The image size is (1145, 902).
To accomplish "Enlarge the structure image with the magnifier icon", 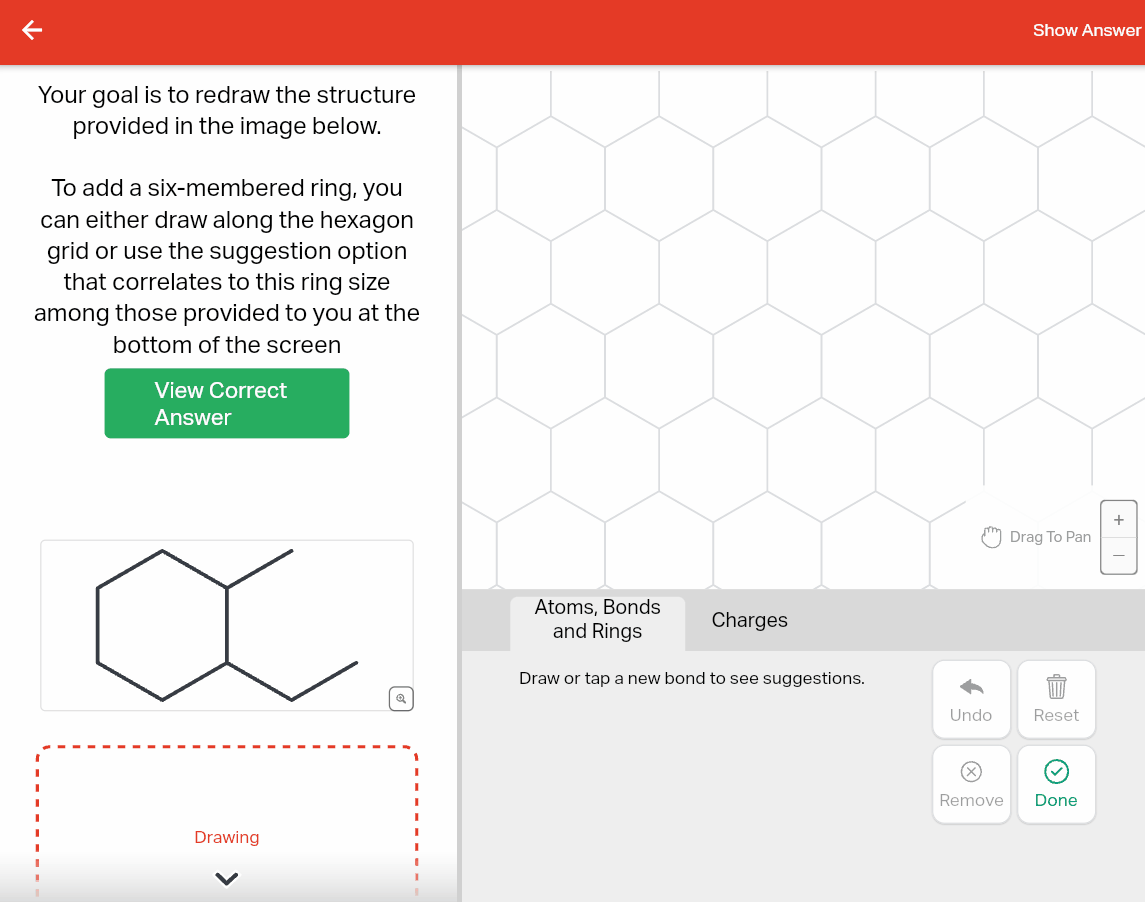I will click(x=401, y=699).
